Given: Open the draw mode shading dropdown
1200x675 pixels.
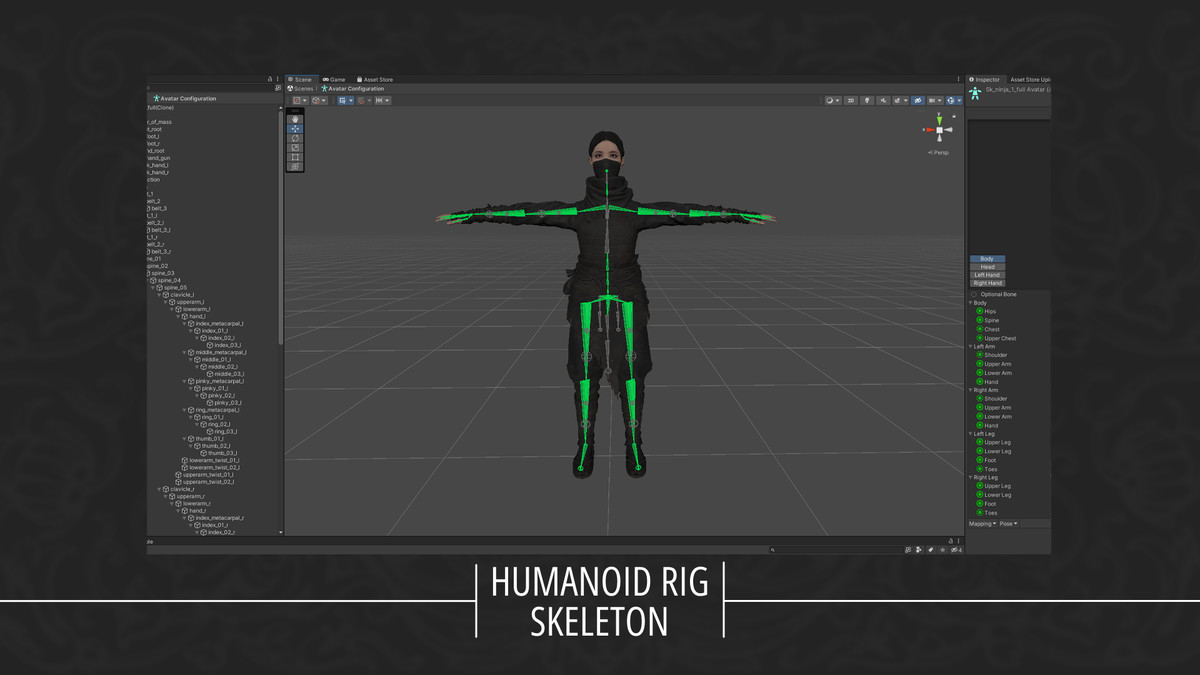Looking at the screenshot, I should click(832, 100).
